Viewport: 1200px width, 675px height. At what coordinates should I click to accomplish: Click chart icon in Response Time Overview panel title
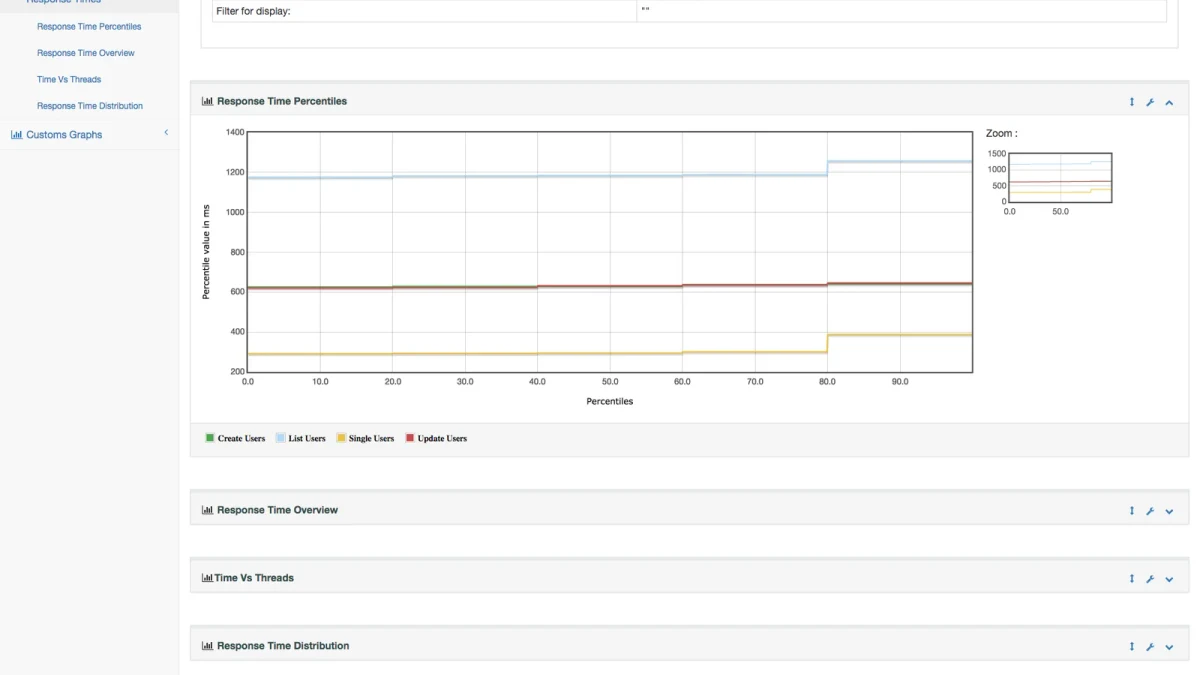coord(207,510)
